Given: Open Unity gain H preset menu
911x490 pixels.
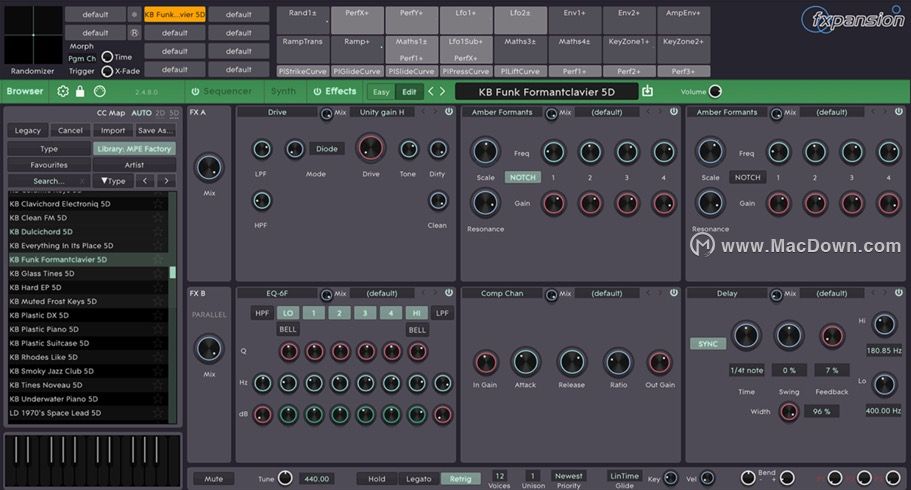Looking at the screenshot, I should [x=382, y=112].
